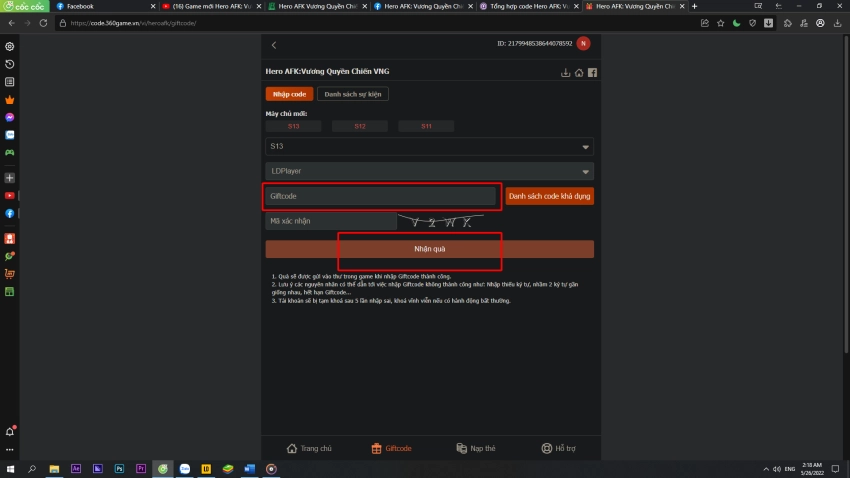Refresh the captcha image

coord(441,221)
